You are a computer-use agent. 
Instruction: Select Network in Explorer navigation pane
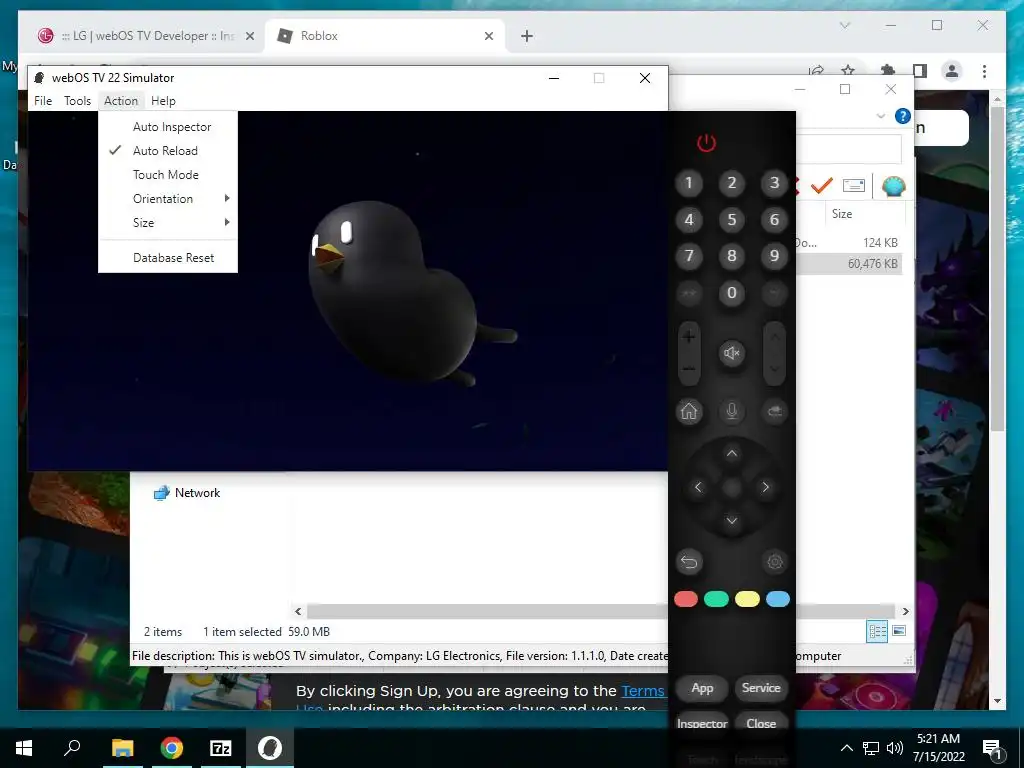coord(197,493)
